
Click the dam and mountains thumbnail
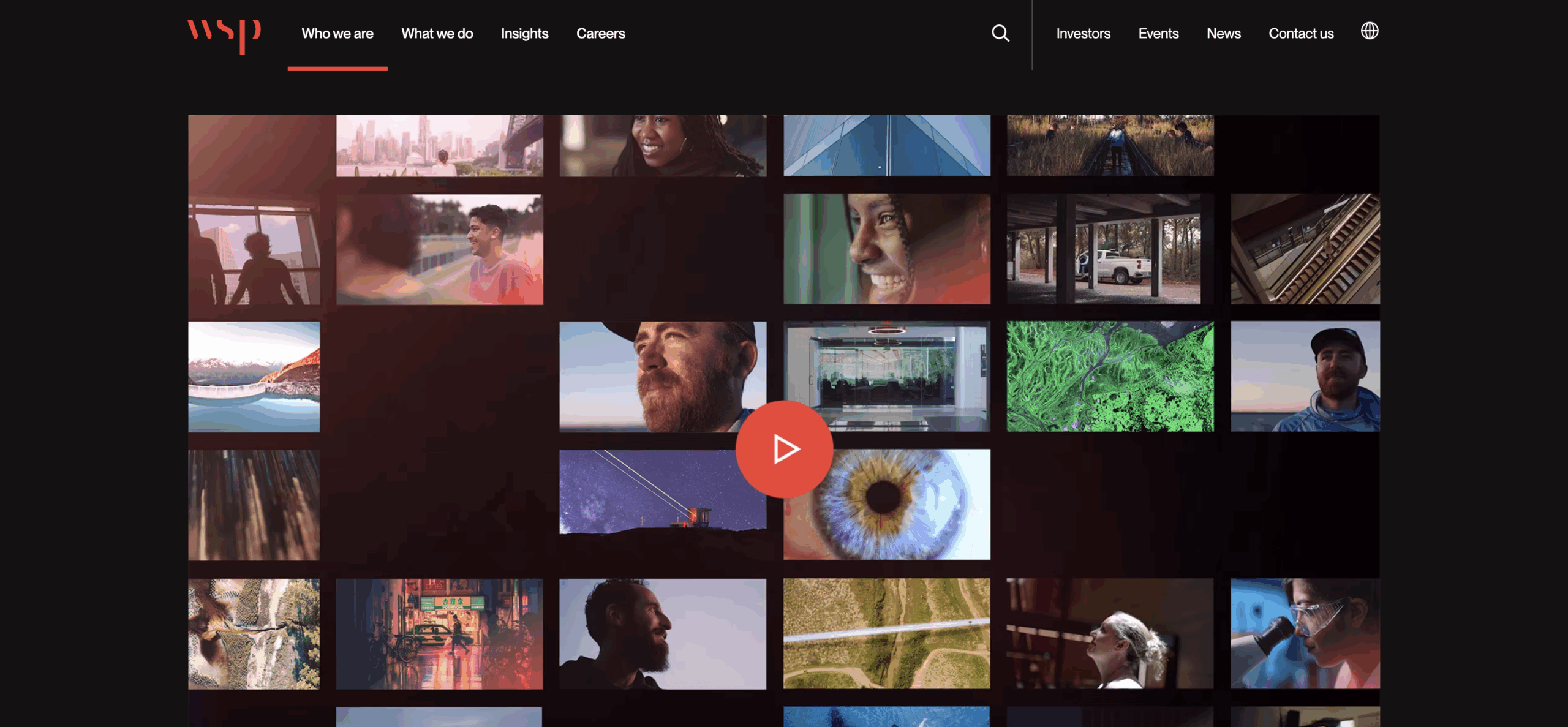[x=254, y=377]
